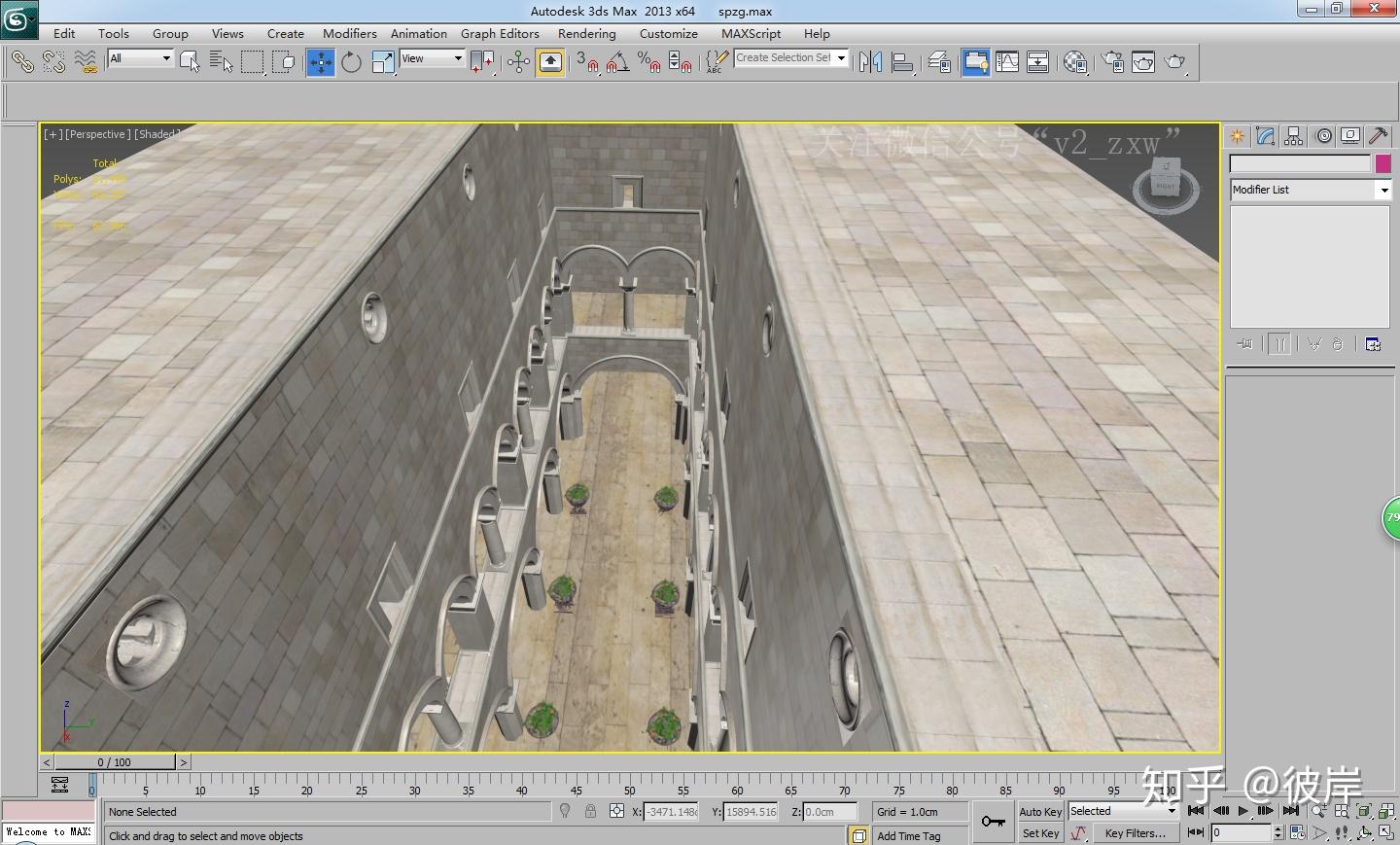Switch to the Hierarchy command panel

[x=1293, y=136]
